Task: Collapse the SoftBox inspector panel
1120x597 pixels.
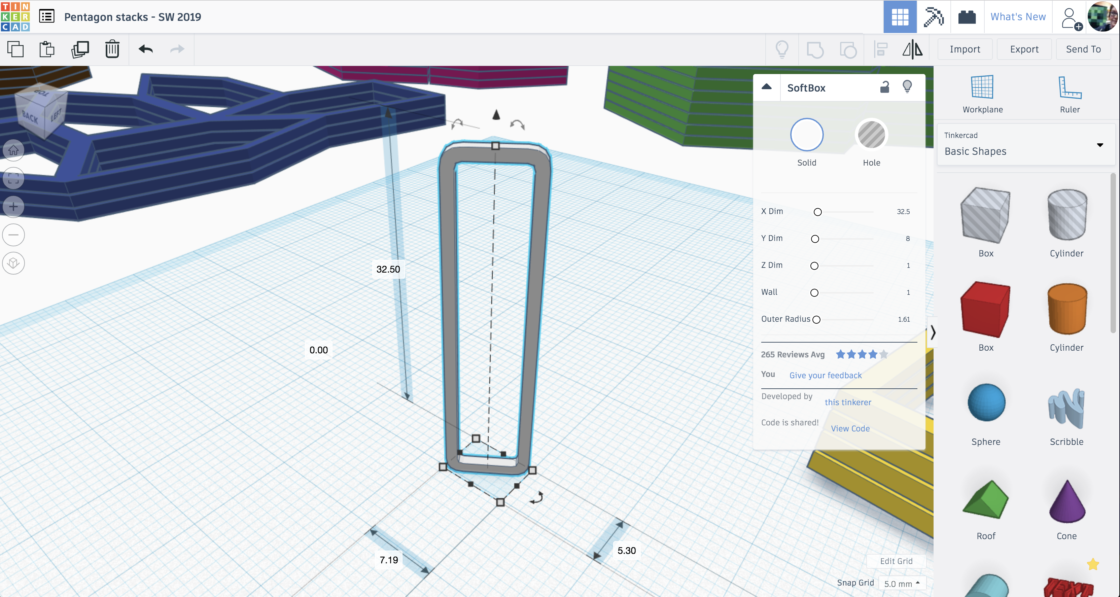Action: pyautogui.click(x=767, y=87)
